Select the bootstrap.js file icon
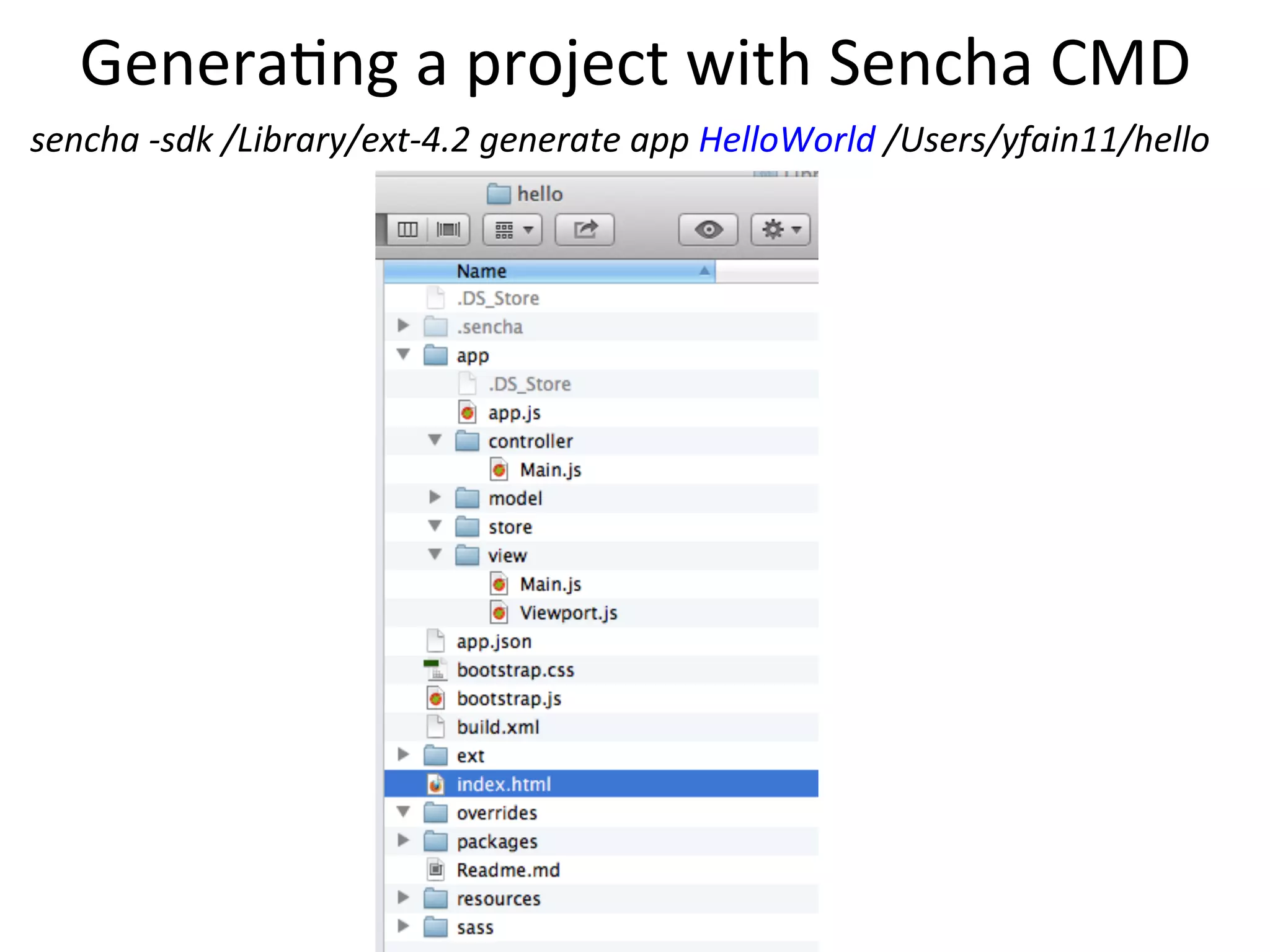1270x952 pixels. tap(436, 698)
